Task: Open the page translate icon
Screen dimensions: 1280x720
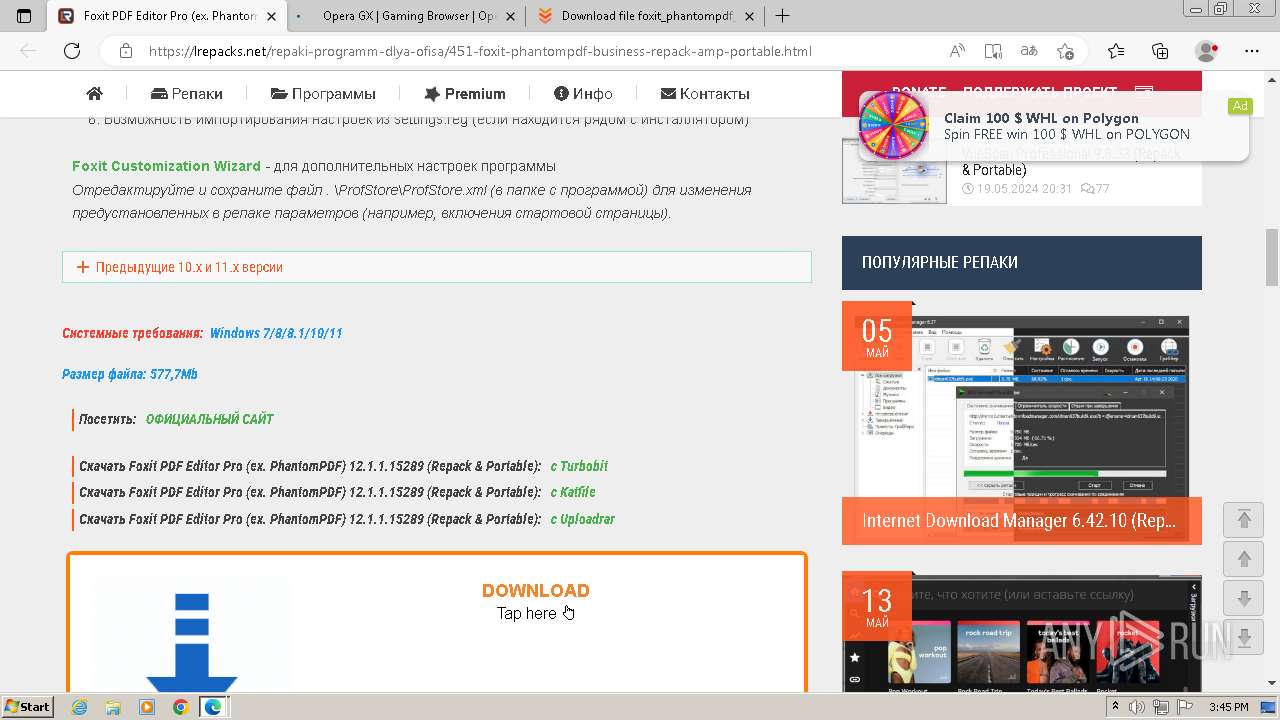Action: 1029,51
